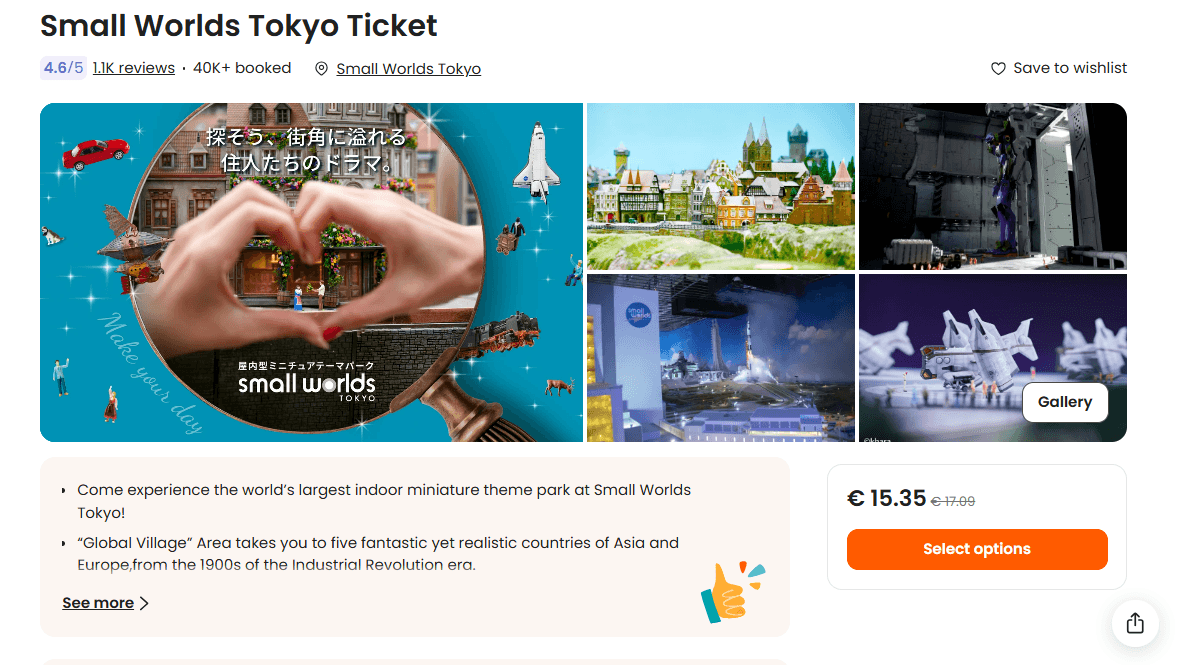Image resolution: width=1193 pixels, height=665 pixels.
Task: View the dark Evangelion hangar photo
Action: click(992, 186)
